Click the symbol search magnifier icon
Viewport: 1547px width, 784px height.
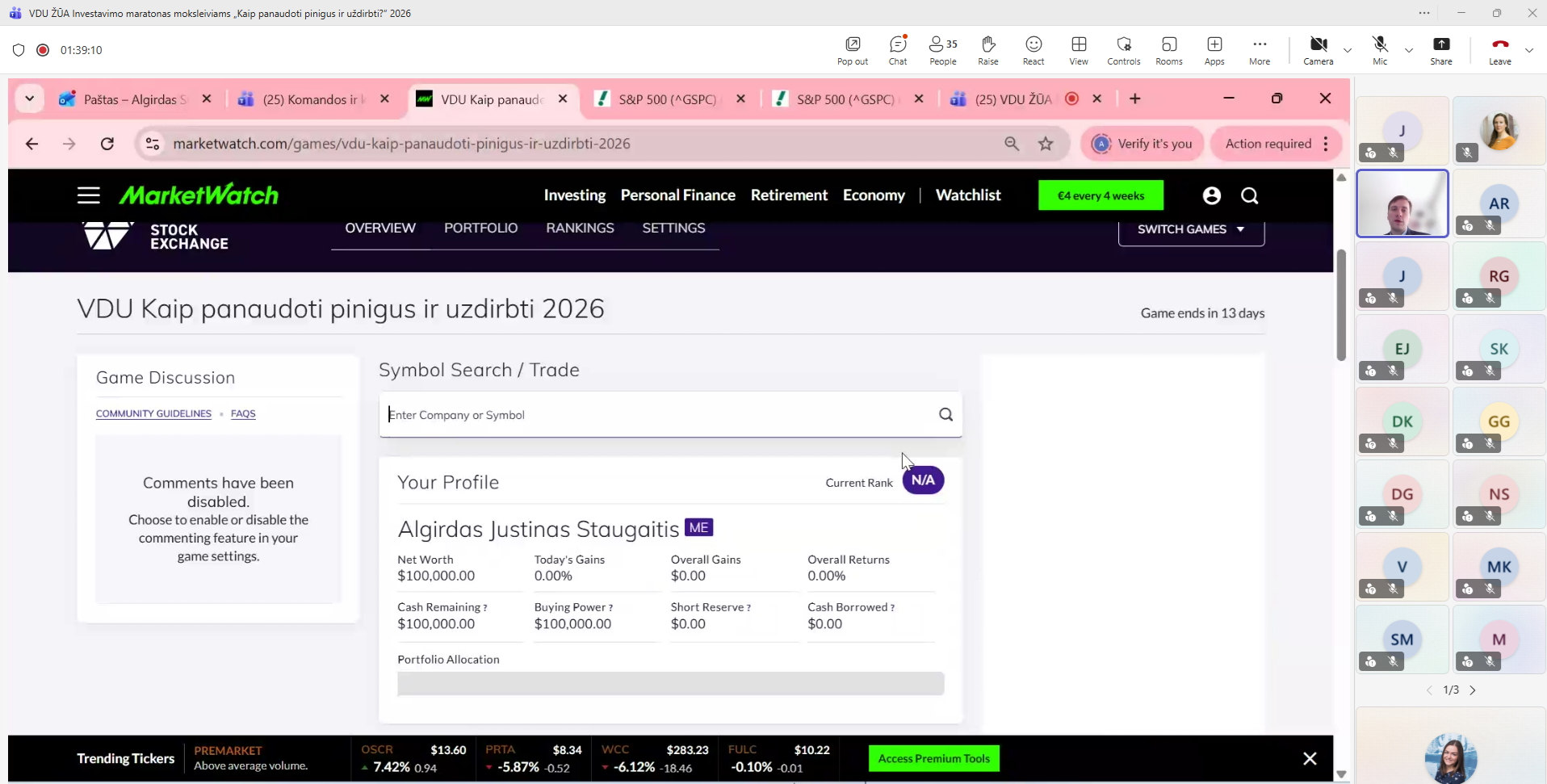(x=945, y=414)
